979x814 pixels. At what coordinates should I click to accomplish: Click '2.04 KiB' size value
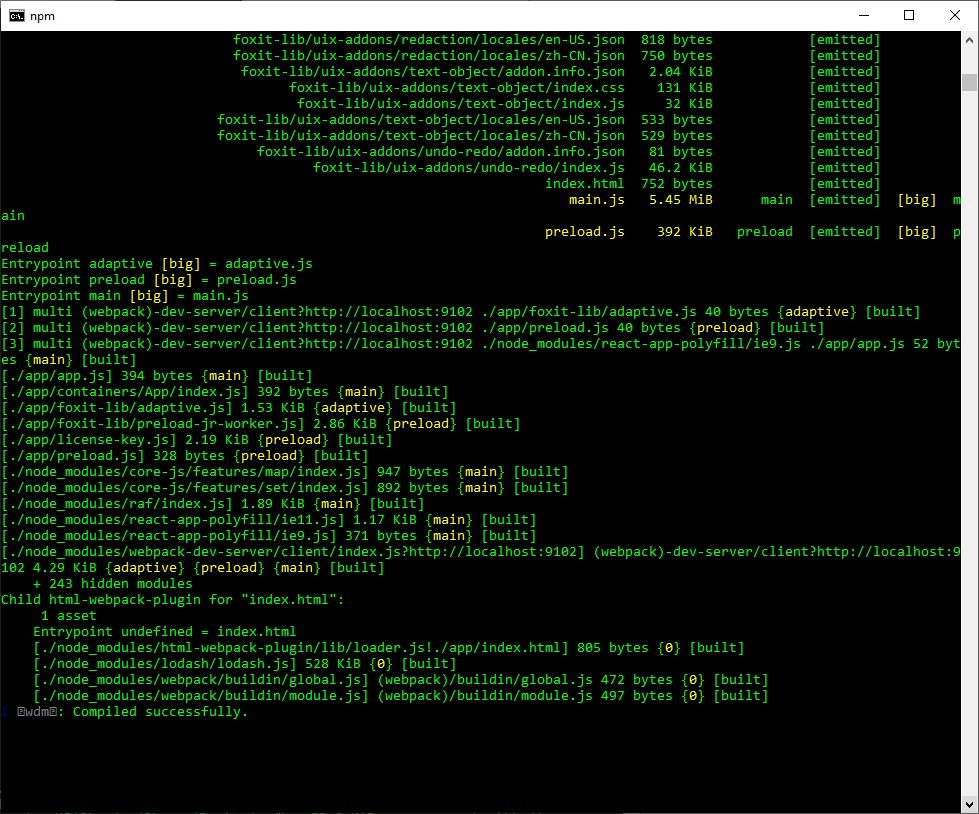681,72
